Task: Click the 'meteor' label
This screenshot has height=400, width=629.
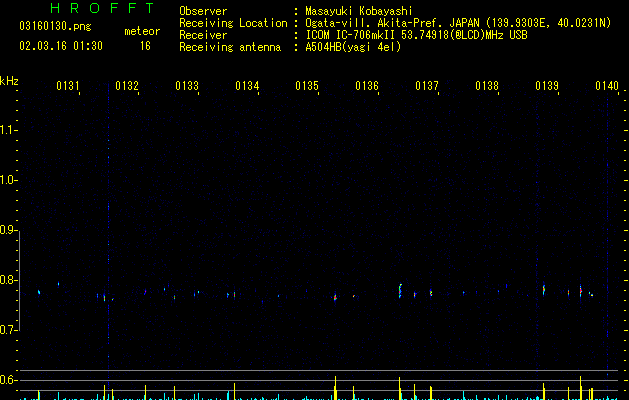Action: [142, 31]
